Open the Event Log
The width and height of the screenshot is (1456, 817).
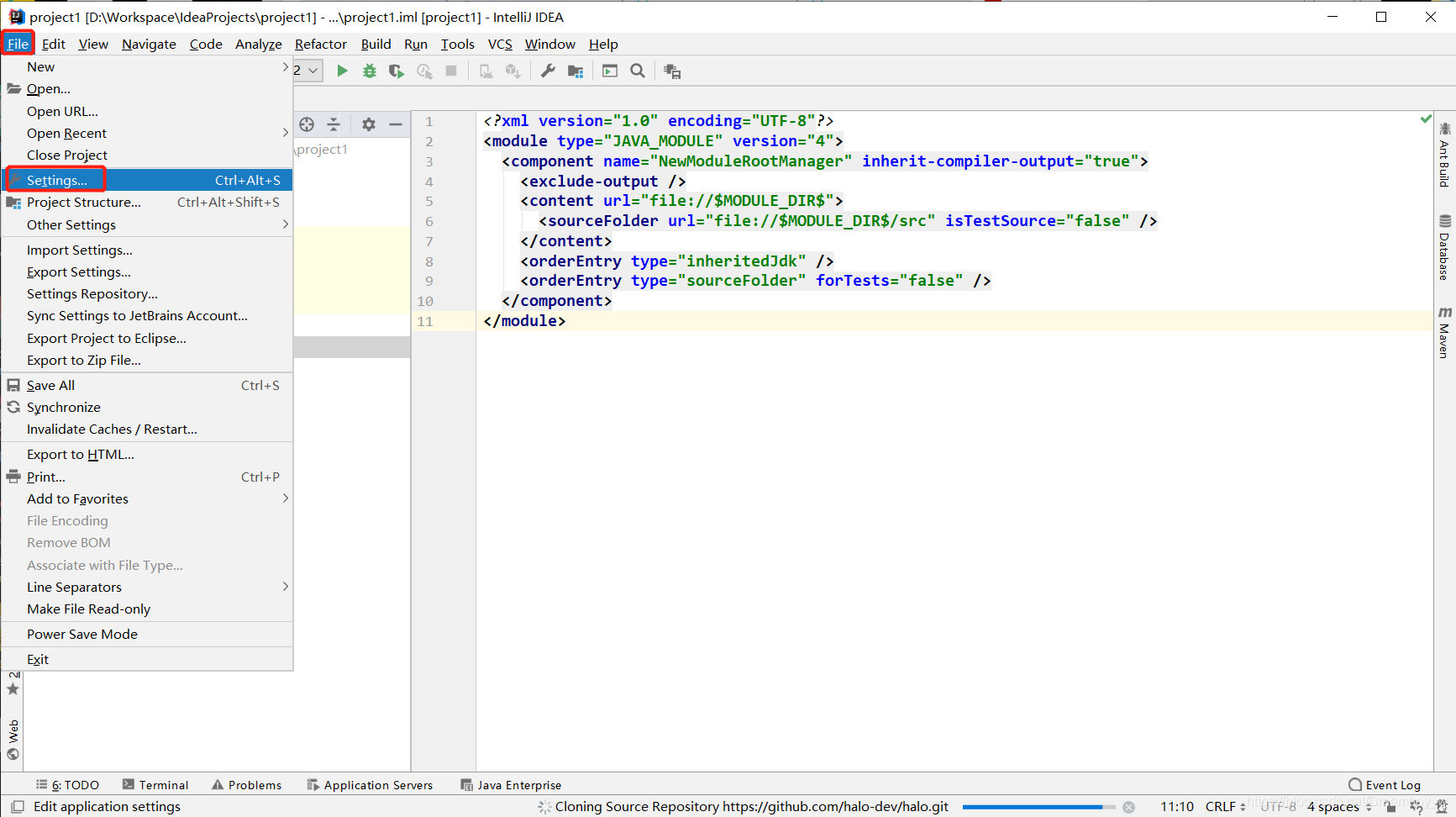[x=1385, y=785]
